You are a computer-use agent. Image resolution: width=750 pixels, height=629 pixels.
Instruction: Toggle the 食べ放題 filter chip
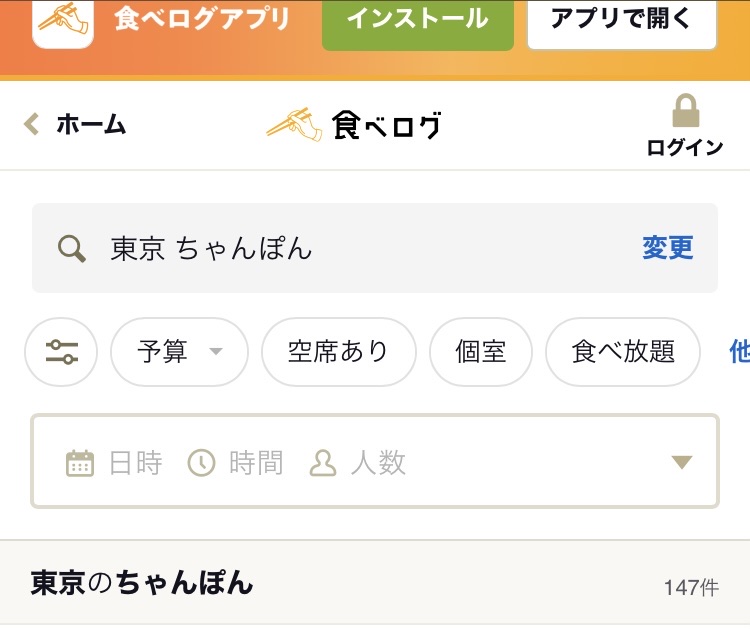(623, 352)
